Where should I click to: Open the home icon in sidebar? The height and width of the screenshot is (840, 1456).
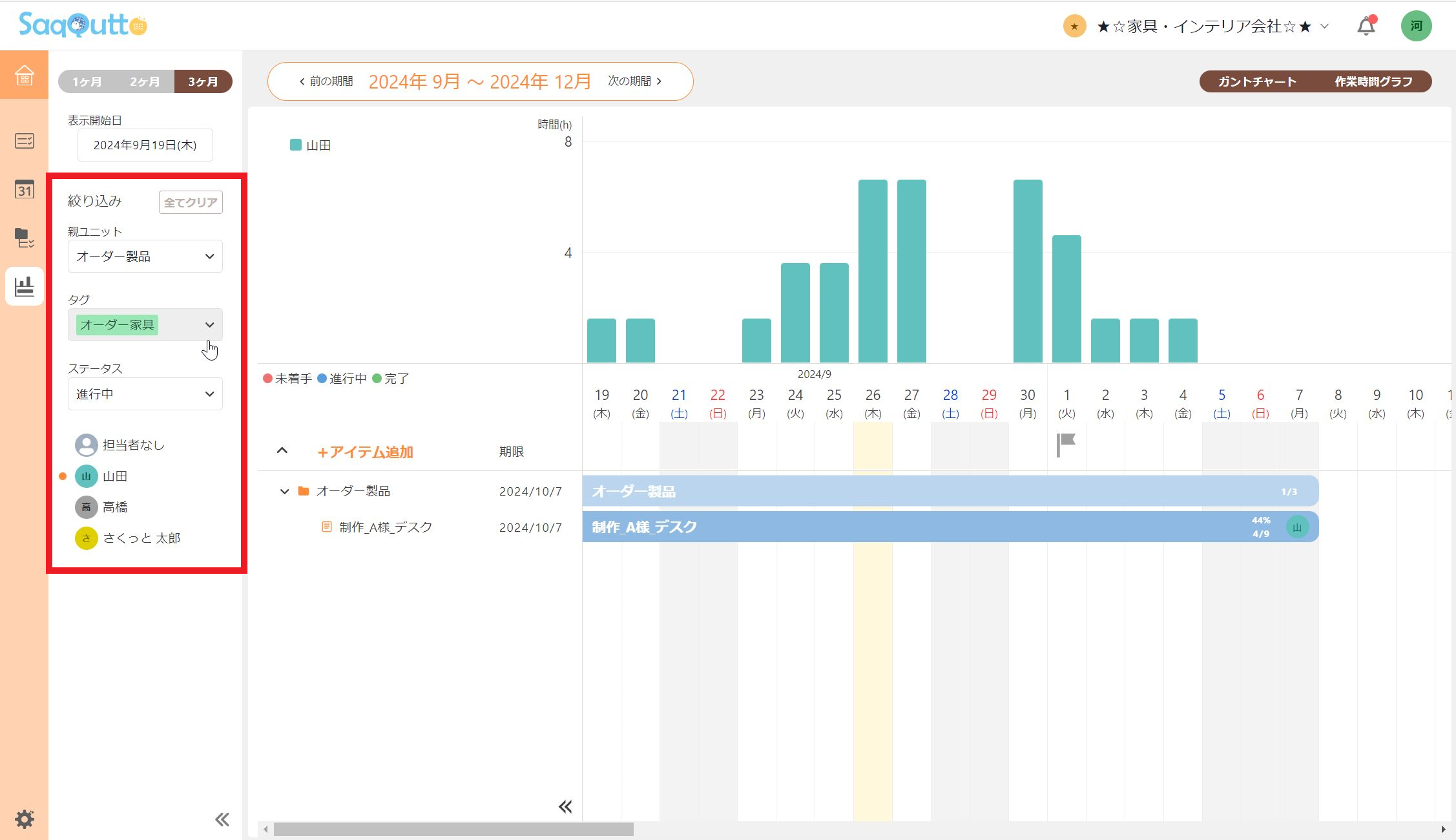[x=24, y=75]
